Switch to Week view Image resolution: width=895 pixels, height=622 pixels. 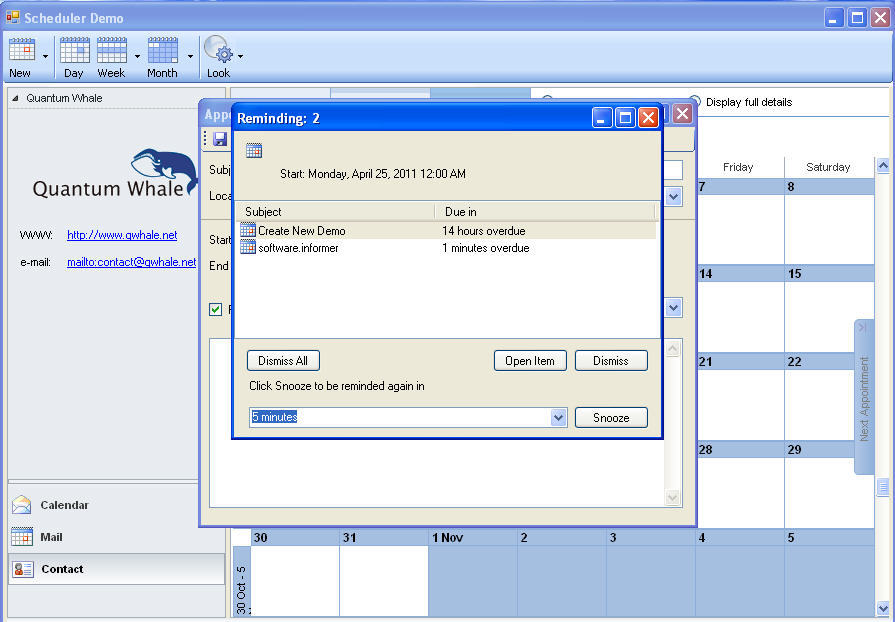pos(111,57)
